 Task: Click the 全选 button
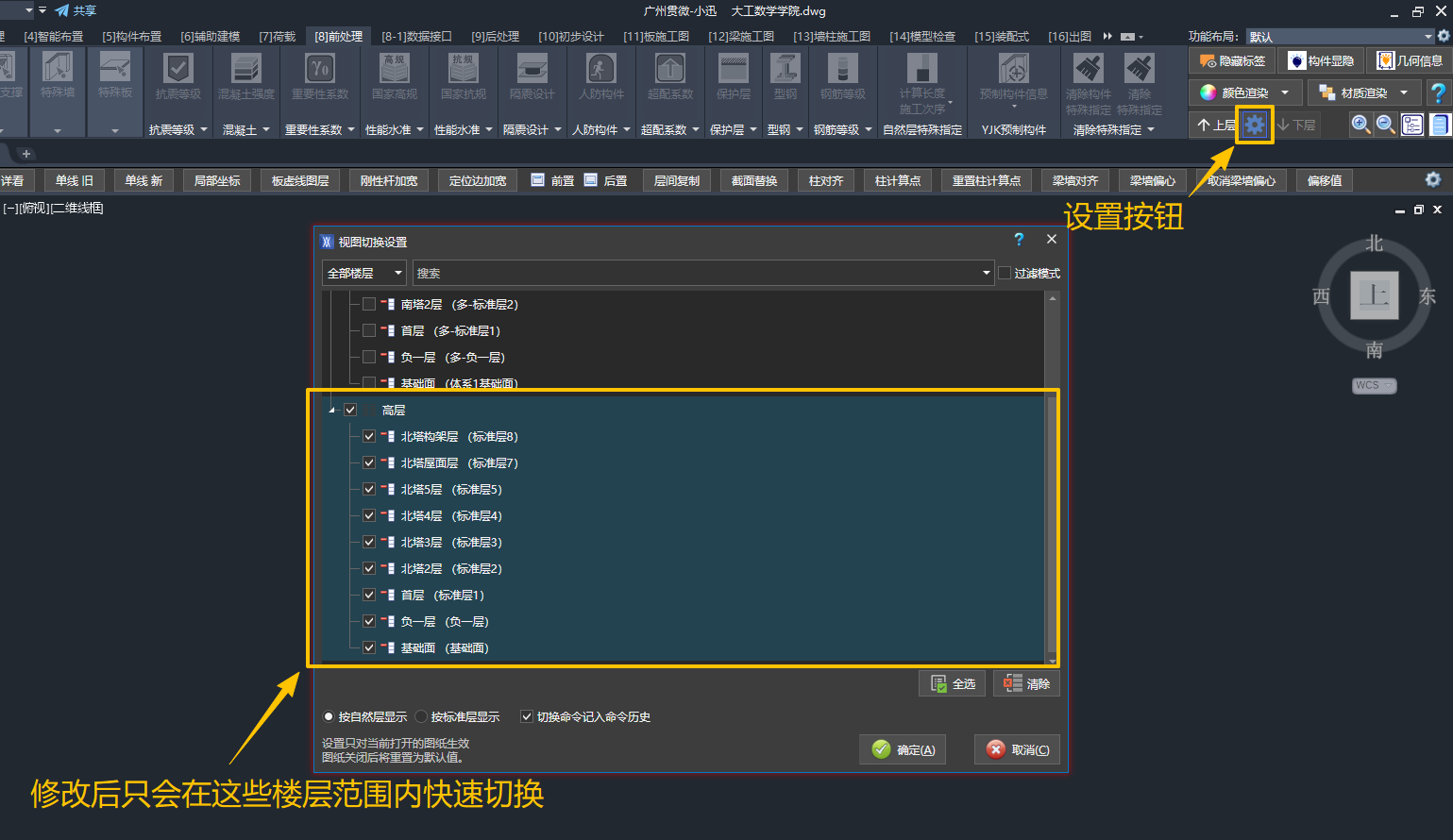(x=952, y=683)
